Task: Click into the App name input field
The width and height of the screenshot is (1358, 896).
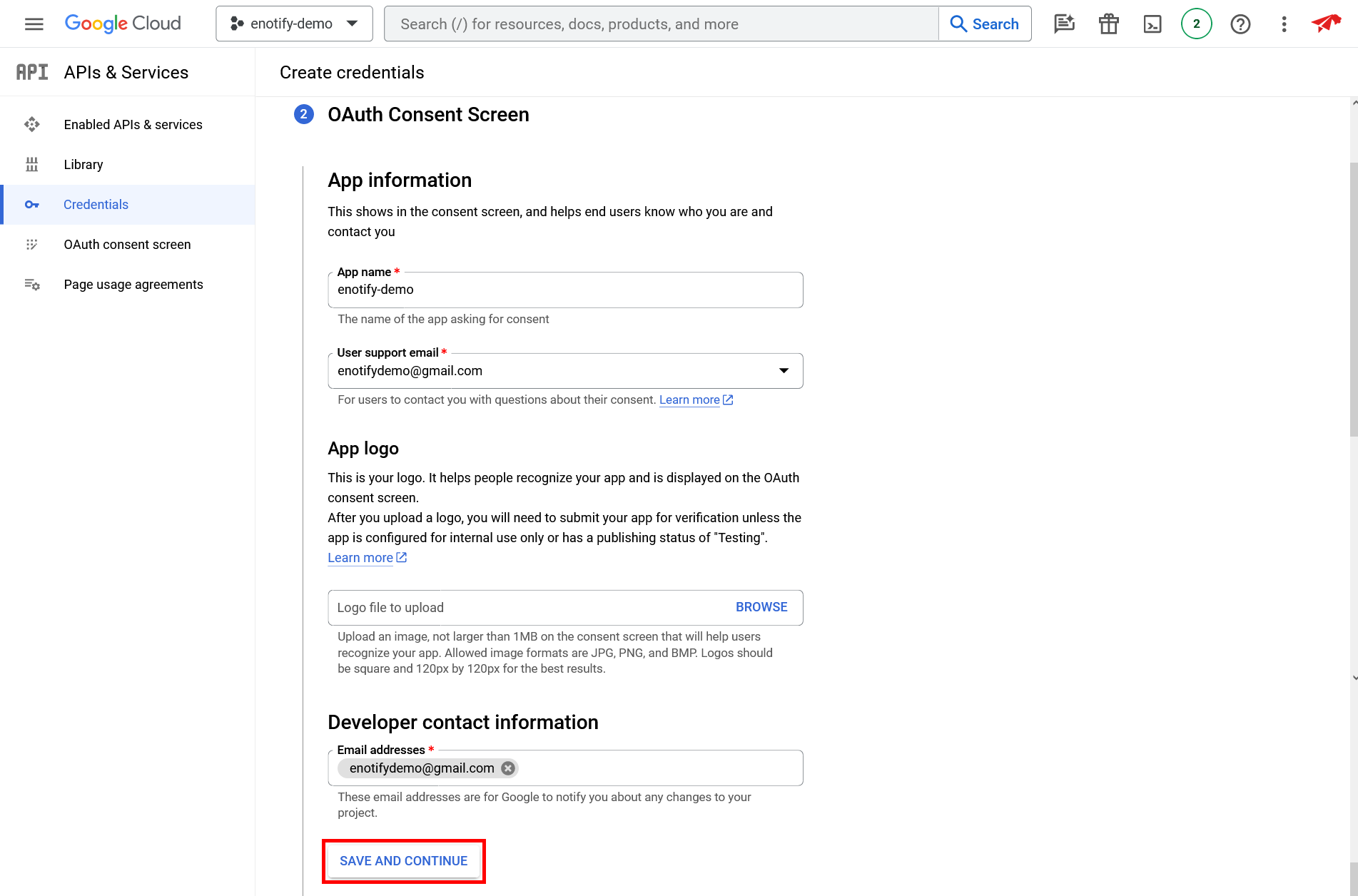Action: [x=565, y=290]
